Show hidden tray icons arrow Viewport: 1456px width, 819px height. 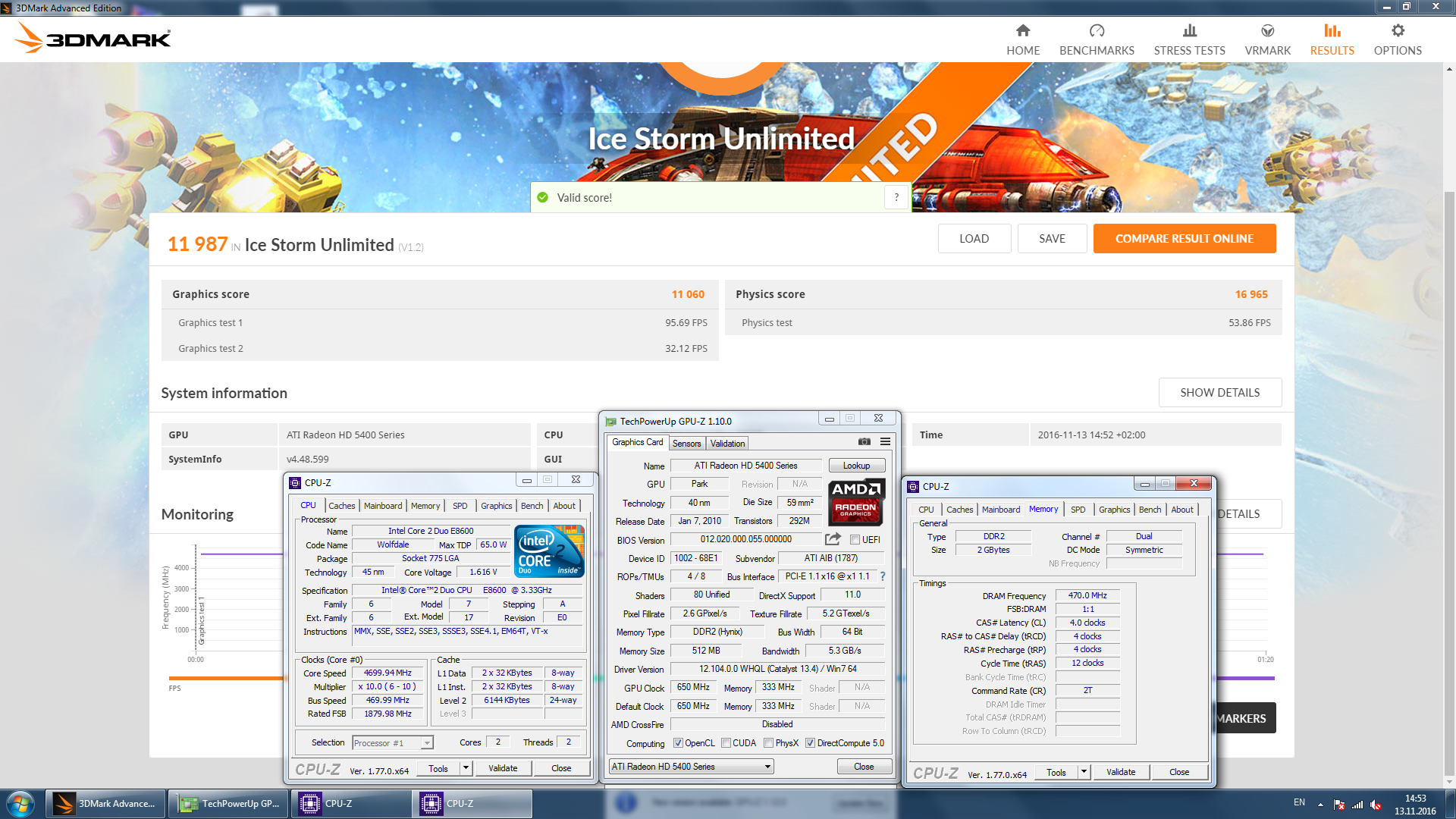click(1320, 804)
